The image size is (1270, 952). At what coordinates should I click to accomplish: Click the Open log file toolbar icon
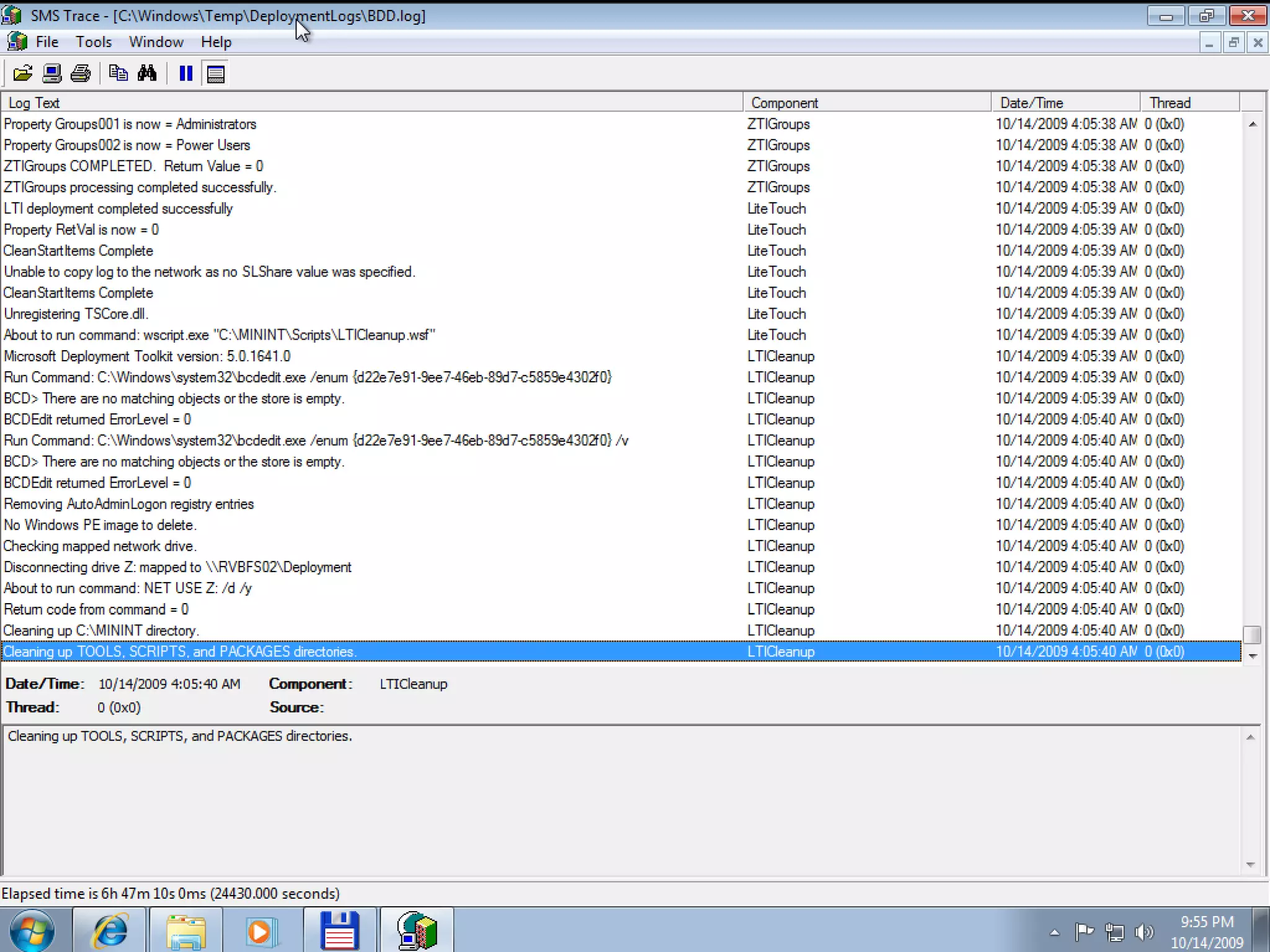coord(23,74)
